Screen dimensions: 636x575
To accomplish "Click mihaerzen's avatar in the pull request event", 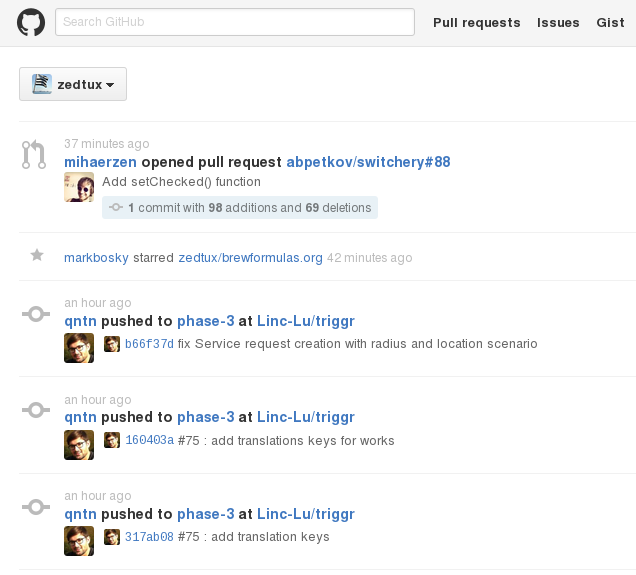I will (79, 187).
